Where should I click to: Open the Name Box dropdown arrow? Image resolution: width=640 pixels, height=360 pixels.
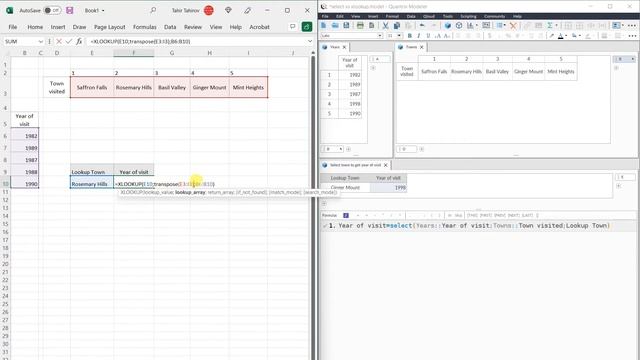[x=40, y=41]
